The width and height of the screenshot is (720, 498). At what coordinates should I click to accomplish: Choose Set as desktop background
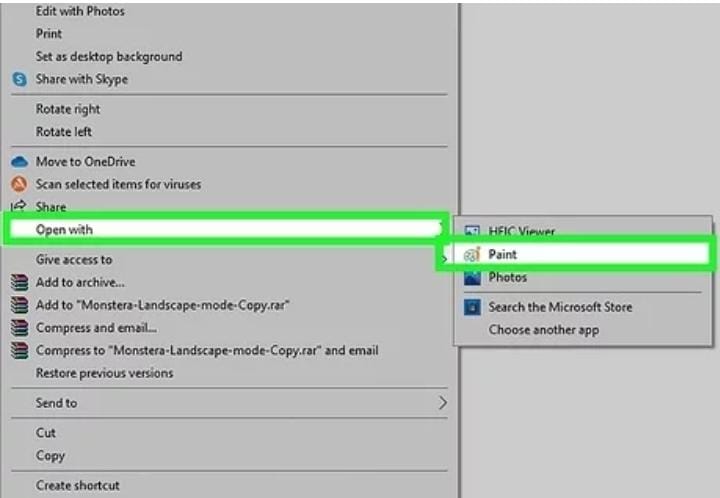pos(109,57)
